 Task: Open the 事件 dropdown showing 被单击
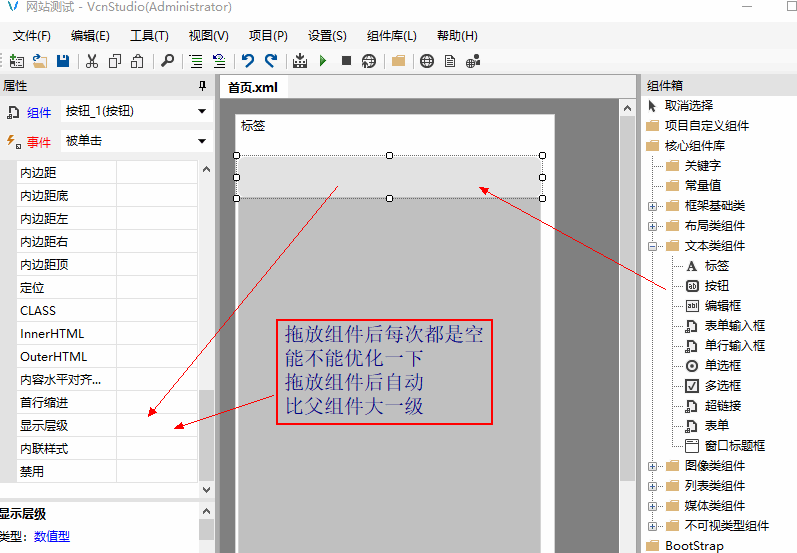(x=202, y=141)
